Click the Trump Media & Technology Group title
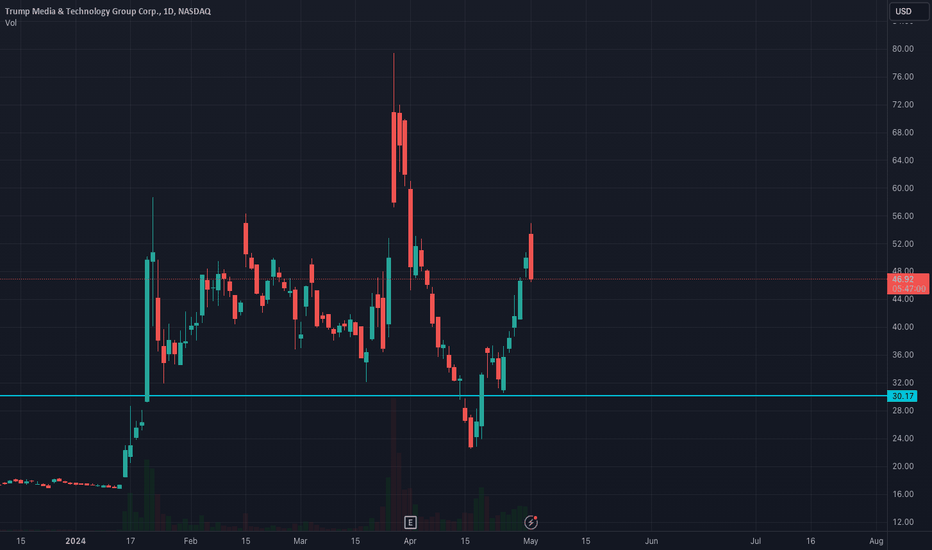The image size is (932, 550). point(108,11)
